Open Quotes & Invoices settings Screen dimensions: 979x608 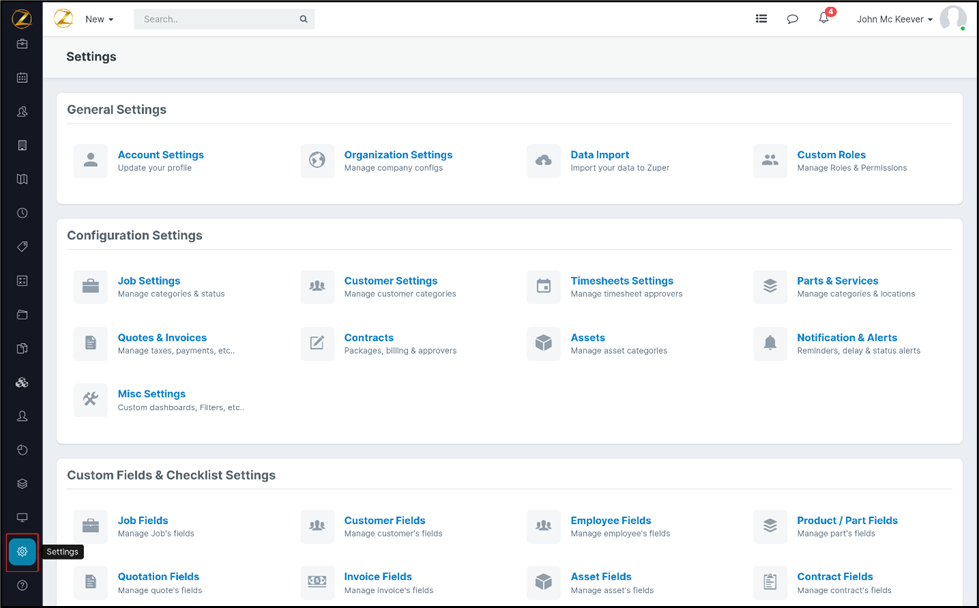click(162, 338)
